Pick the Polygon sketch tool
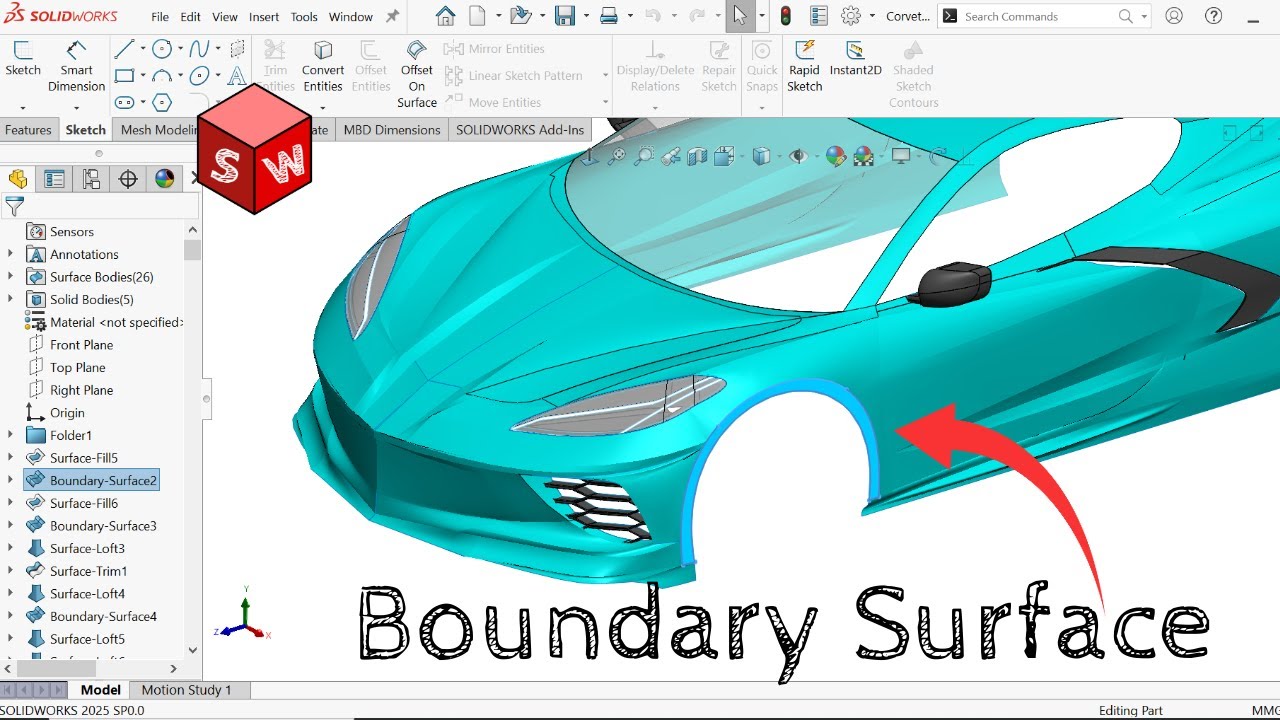The height and width of the screenshot is (720, 1280). [162, 102]
